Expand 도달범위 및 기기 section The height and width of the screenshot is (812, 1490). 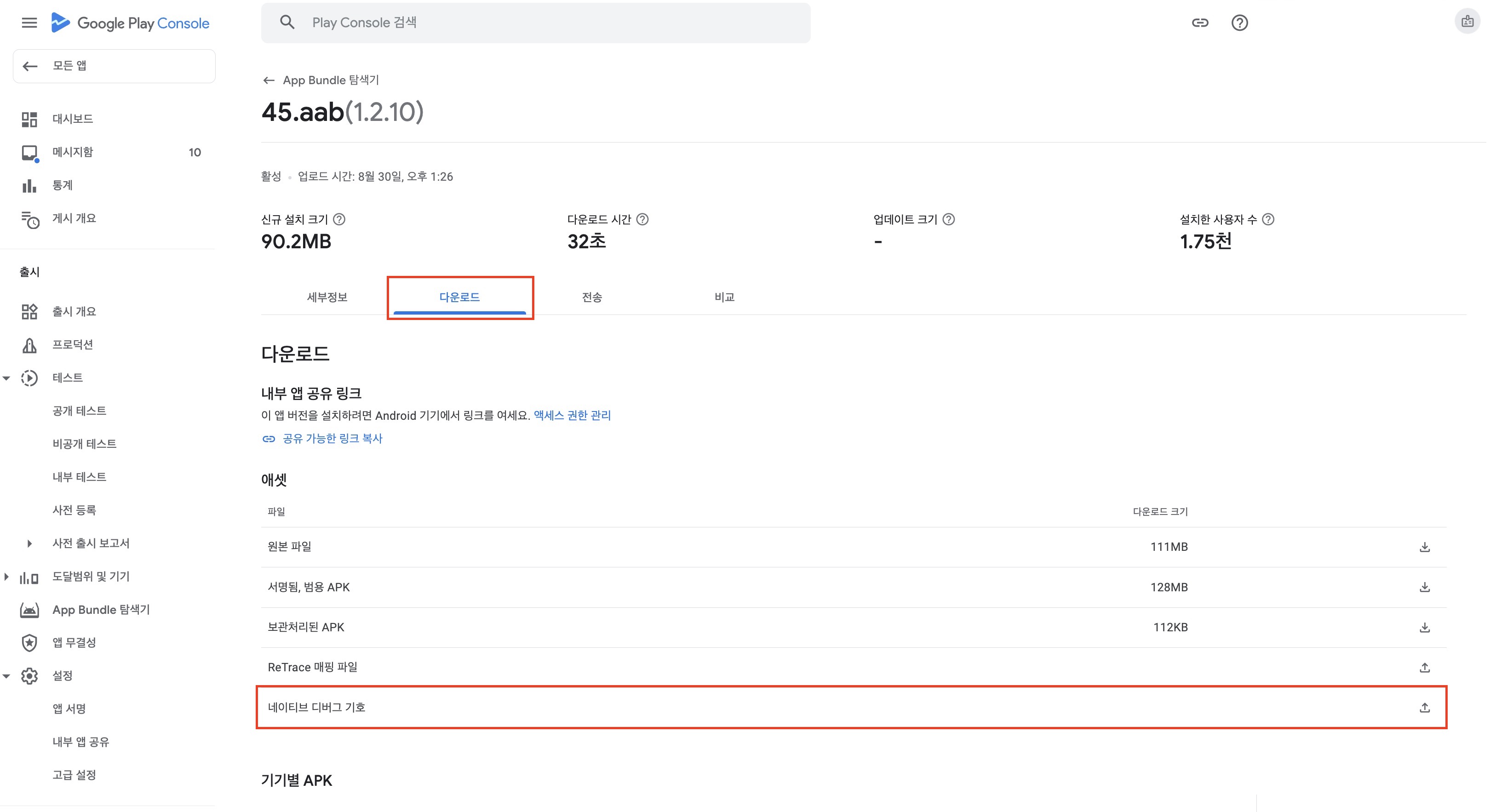pos(7,577)
